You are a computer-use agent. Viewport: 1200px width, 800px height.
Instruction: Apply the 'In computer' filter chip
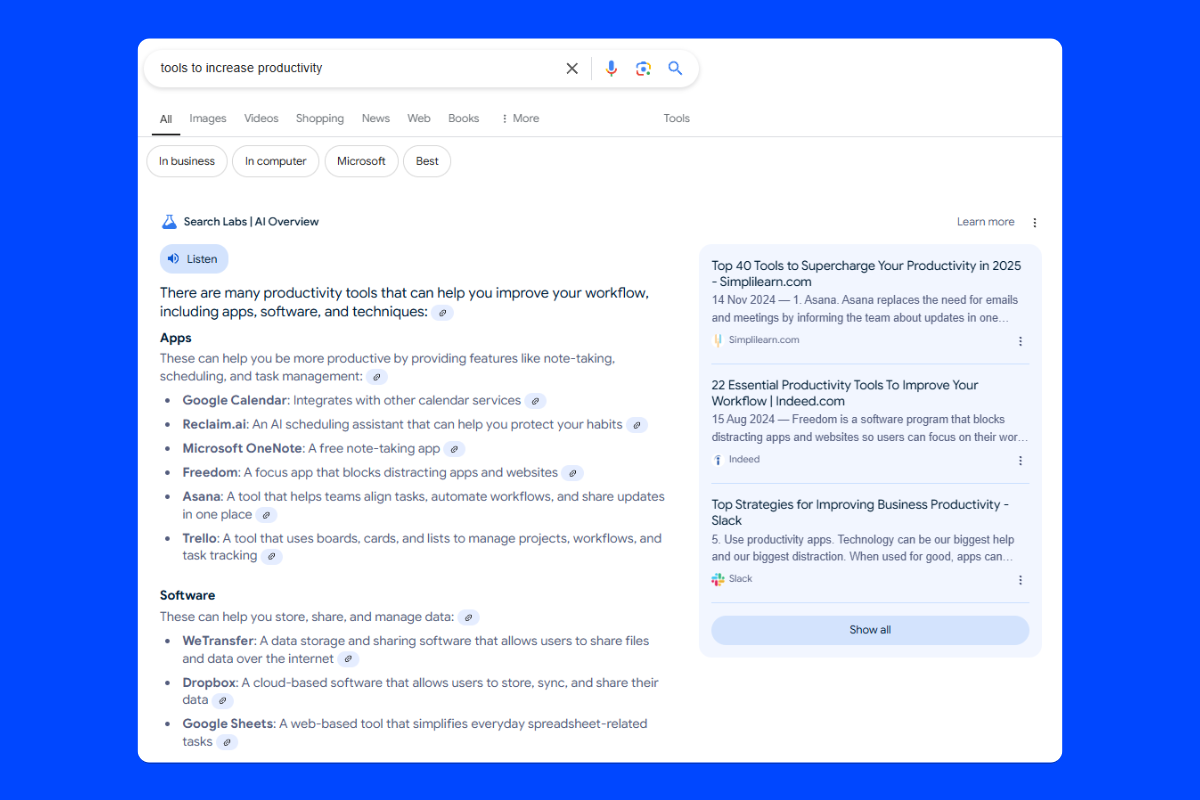click(276, 161)
